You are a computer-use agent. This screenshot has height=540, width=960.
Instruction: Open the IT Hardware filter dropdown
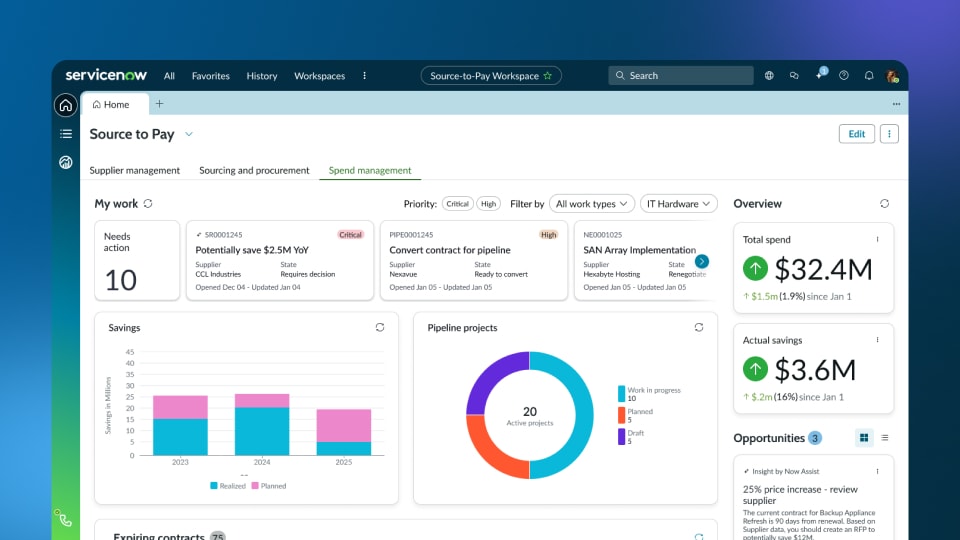(x=679, y=204)
